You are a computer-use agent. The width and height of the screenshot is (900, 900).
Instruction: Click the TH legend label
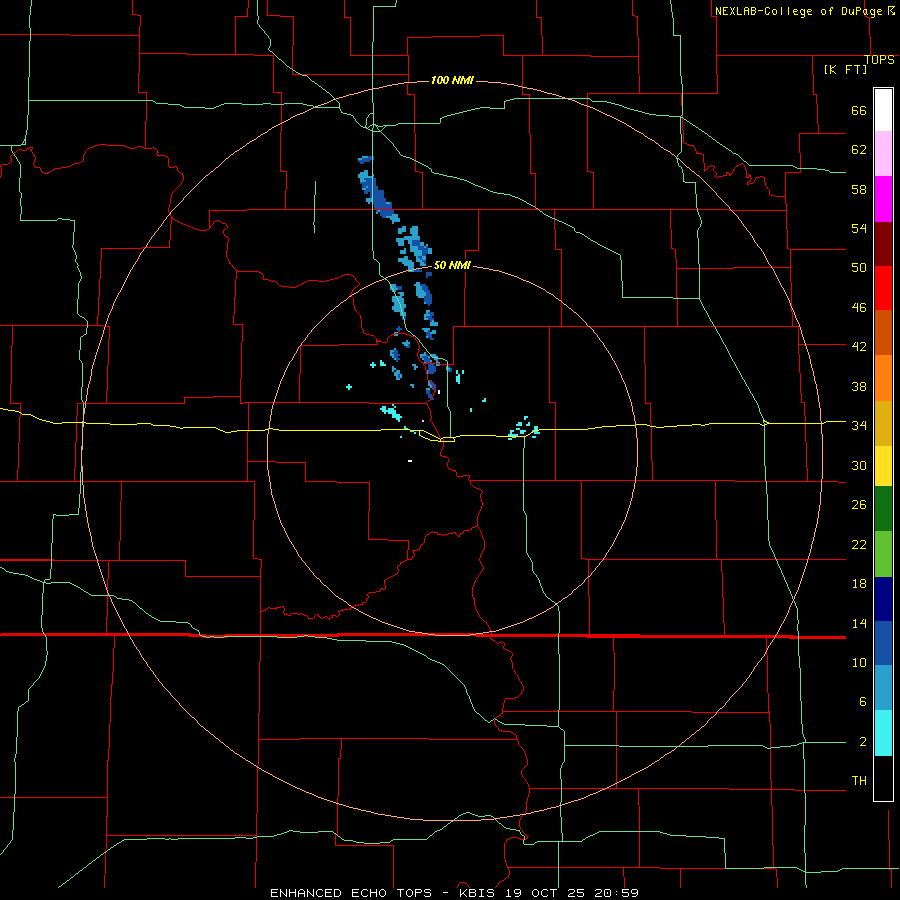(859, 781)
